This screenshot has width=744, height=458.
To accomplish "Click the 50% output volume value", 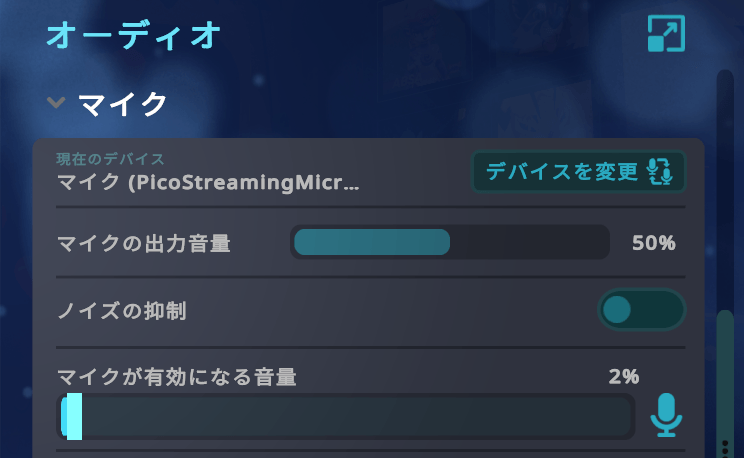I will [654, 243].
